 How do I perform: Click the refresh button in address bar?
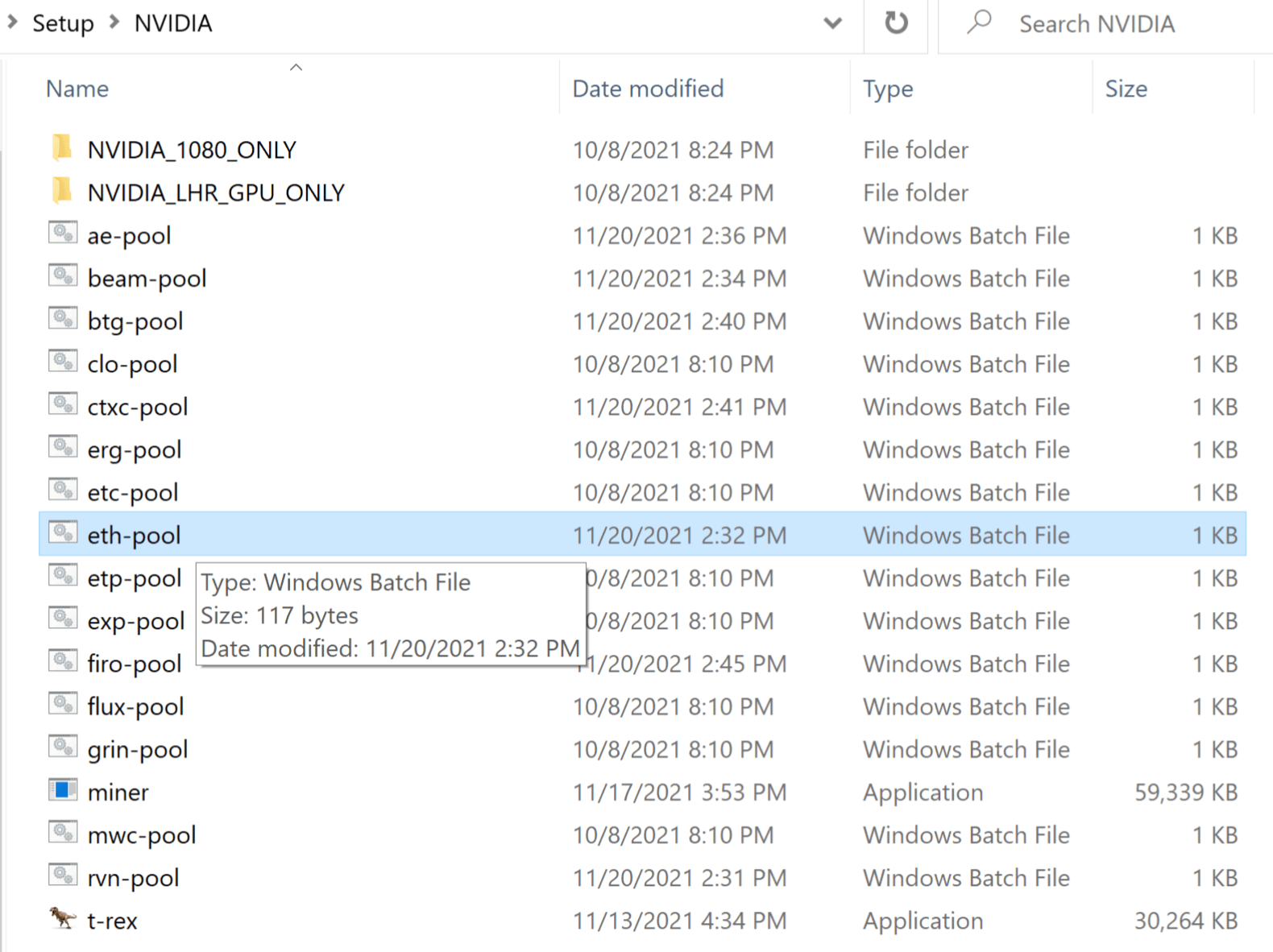point(896,23)
